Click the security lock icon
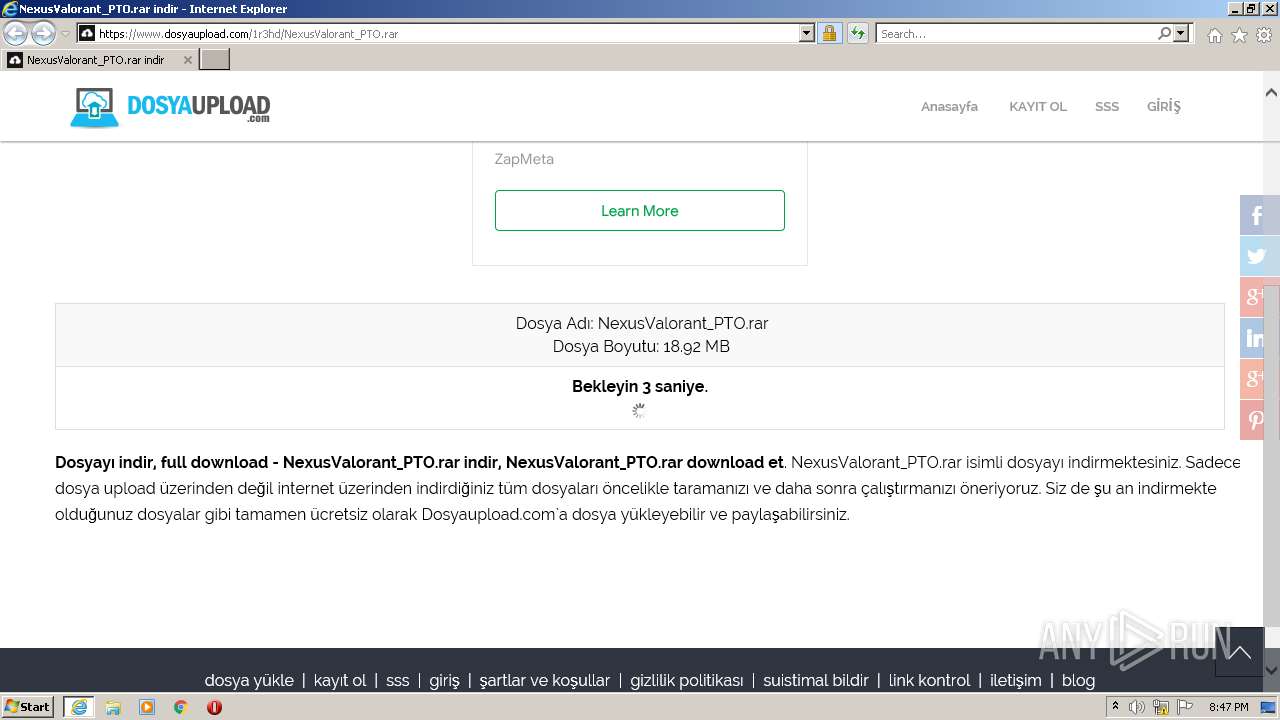Image resolution: width=1280 pixels, height=720 pixels. coord(829,33)
